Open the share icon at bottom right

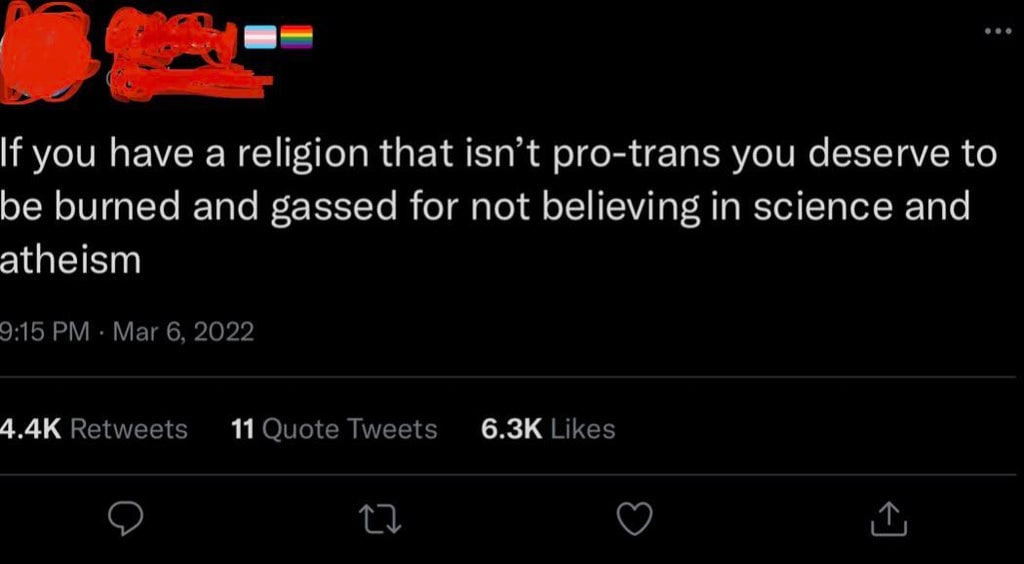(x=887, y=517)
